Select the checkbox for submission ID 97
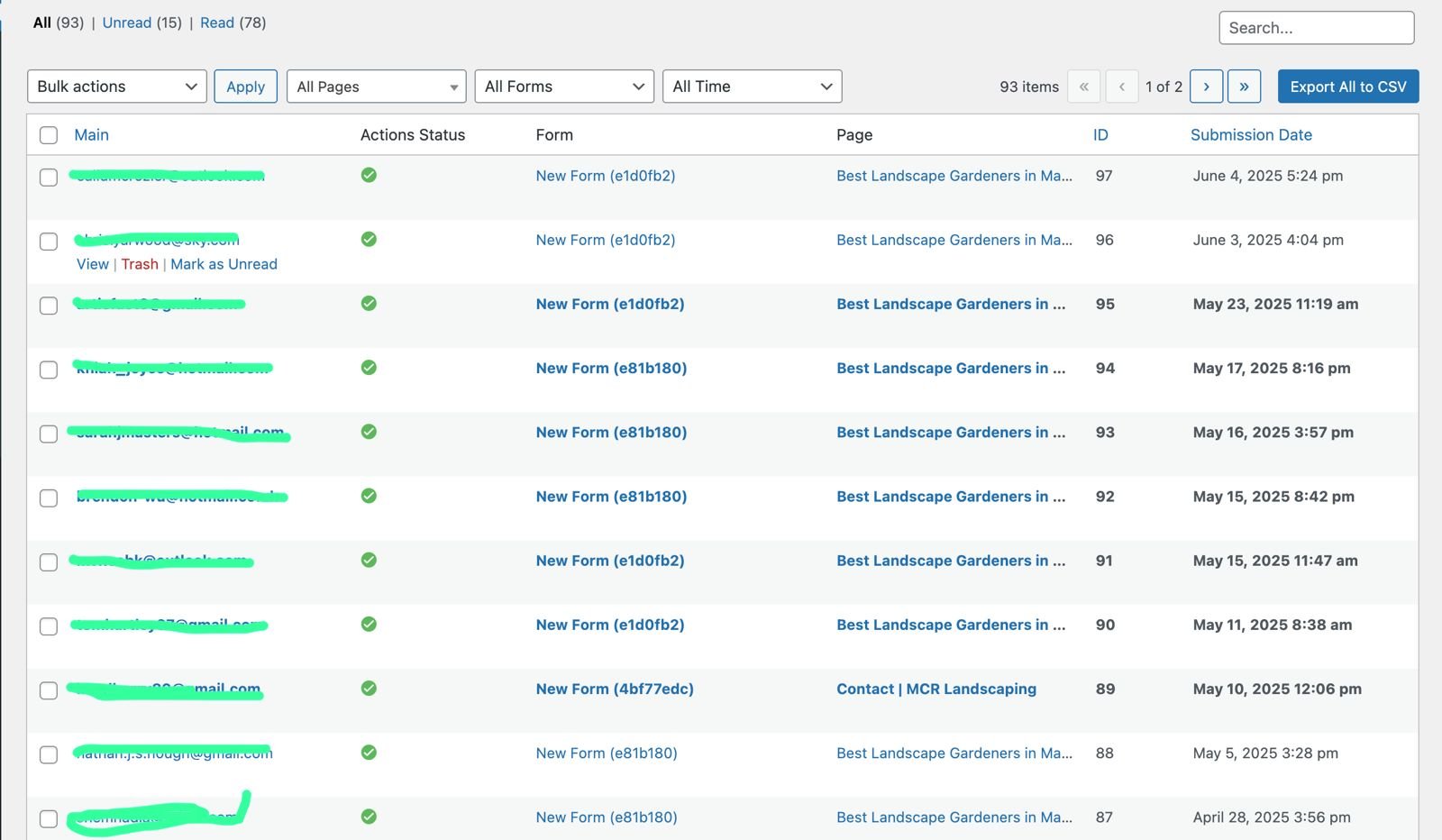The height and width of the screenshot is (840, 1442). [x=49, y=178]
